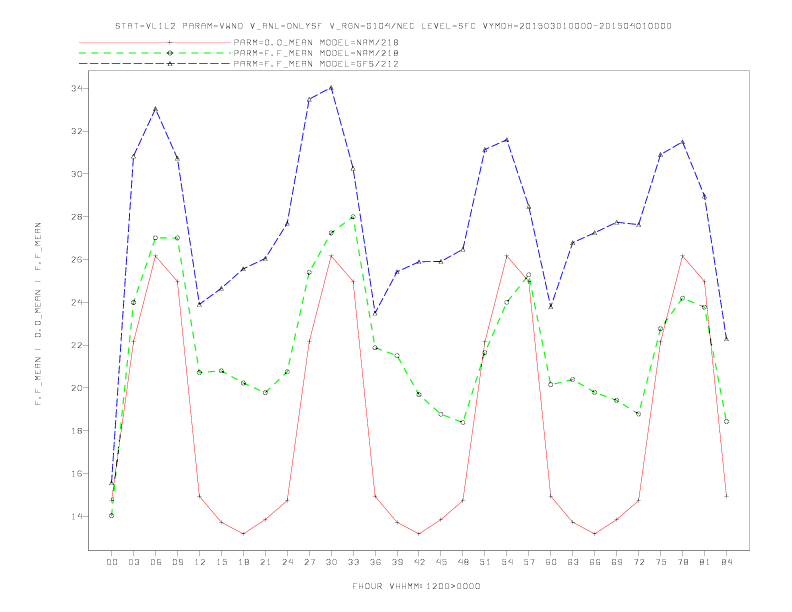
Task: Click y-axis tick label '26'
Action: coord(77,260)
